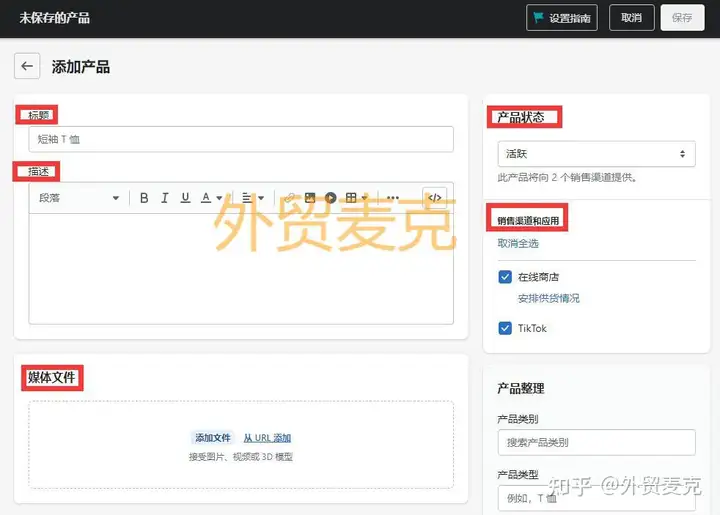The image size is (720, 515).
Task: Click the 添加文件 add file button
Action: [x=213, y=438]
